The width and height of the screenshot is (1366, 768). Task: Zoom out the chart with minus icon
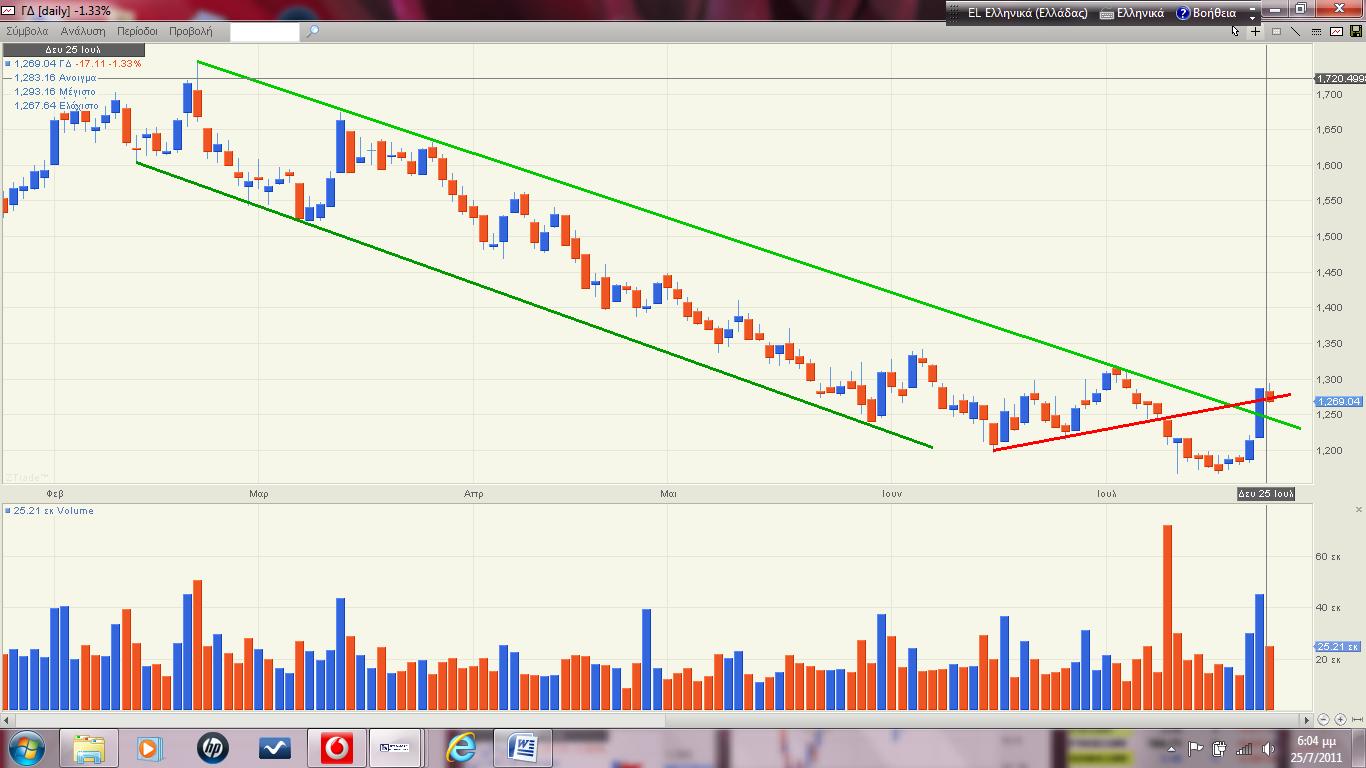pos(1323,719)
